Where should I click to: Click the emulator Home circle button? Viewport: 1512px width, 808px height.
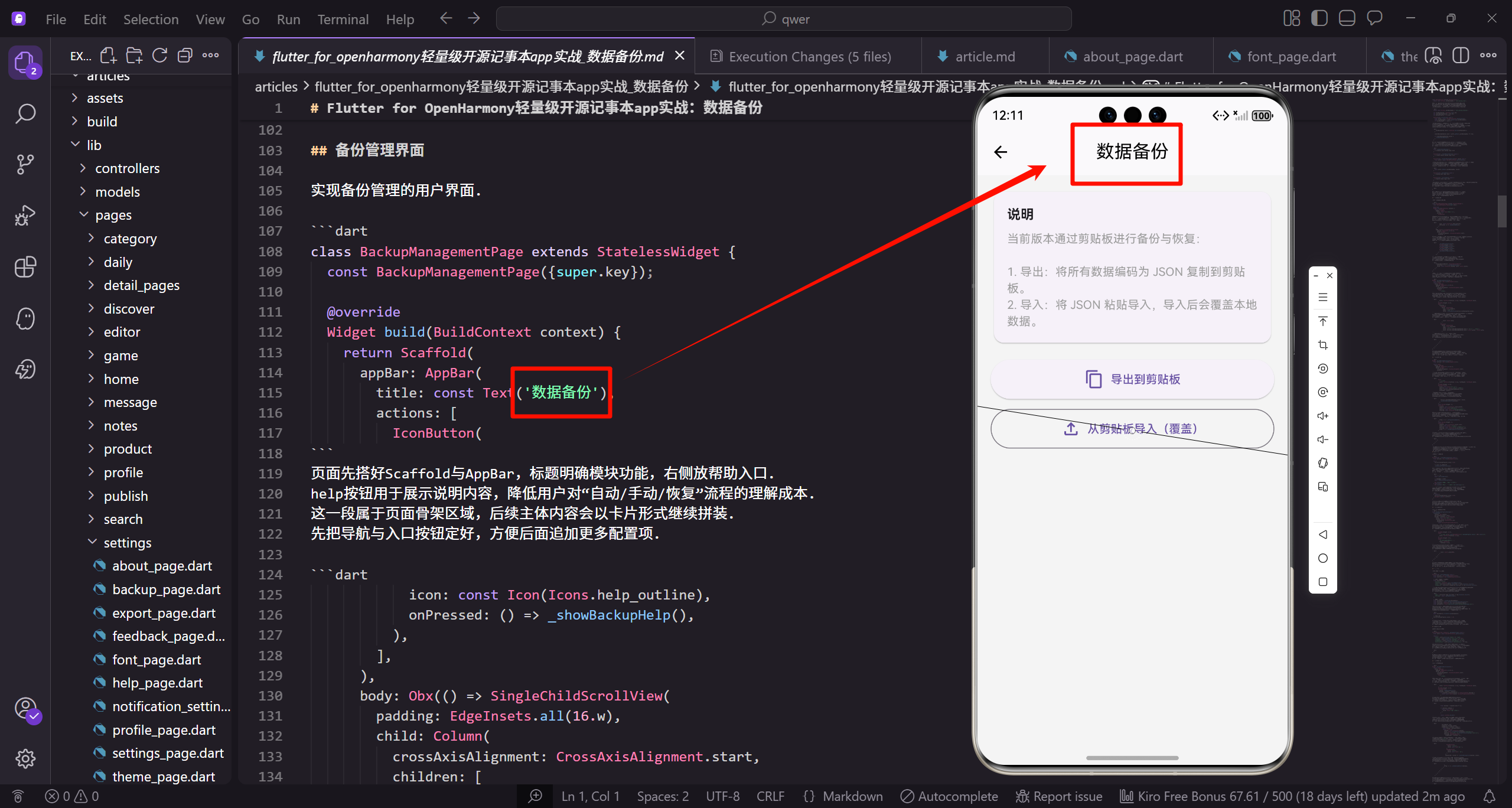point(1323,558)
